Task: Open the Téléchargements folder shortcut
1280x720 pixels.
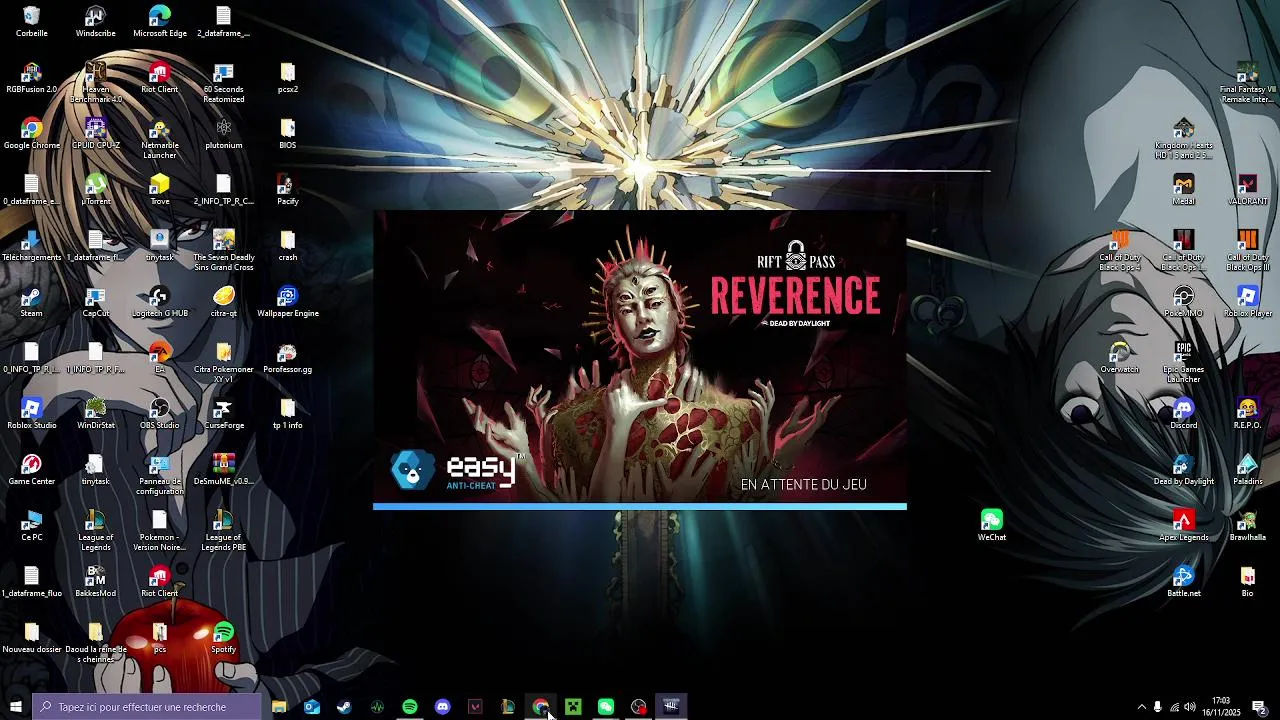Action: pos(32,246)
